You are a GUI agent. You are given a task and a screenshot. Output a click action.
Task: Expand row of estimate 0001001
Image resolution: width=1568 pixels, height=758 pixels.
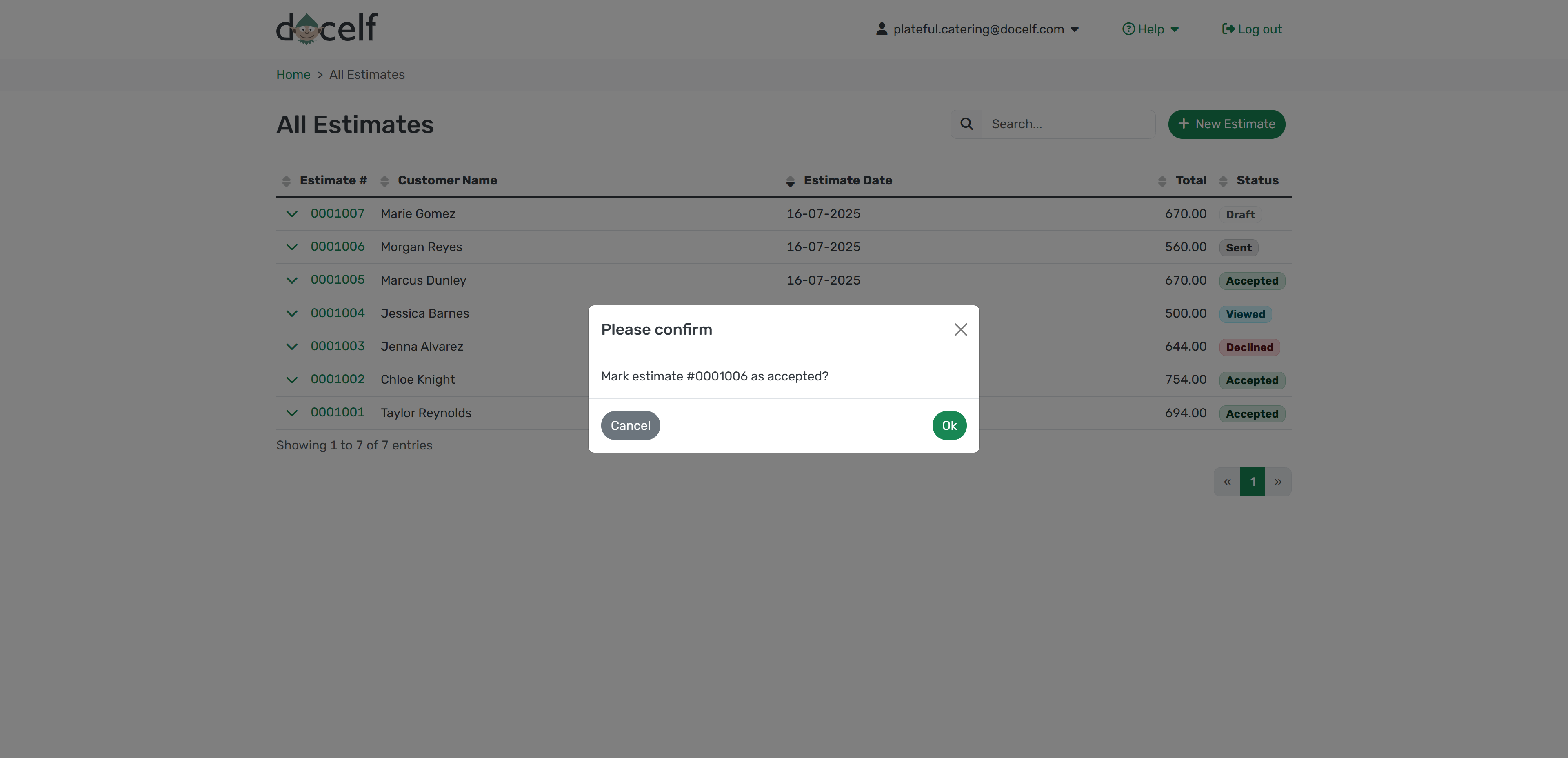pos(291,413)
